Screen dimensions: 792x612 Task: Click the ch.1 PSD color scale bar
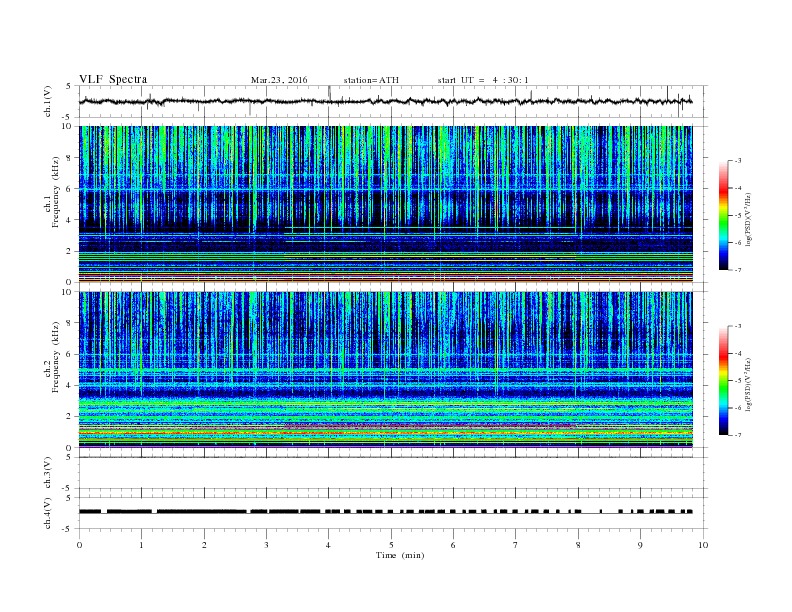click(723, 215)
